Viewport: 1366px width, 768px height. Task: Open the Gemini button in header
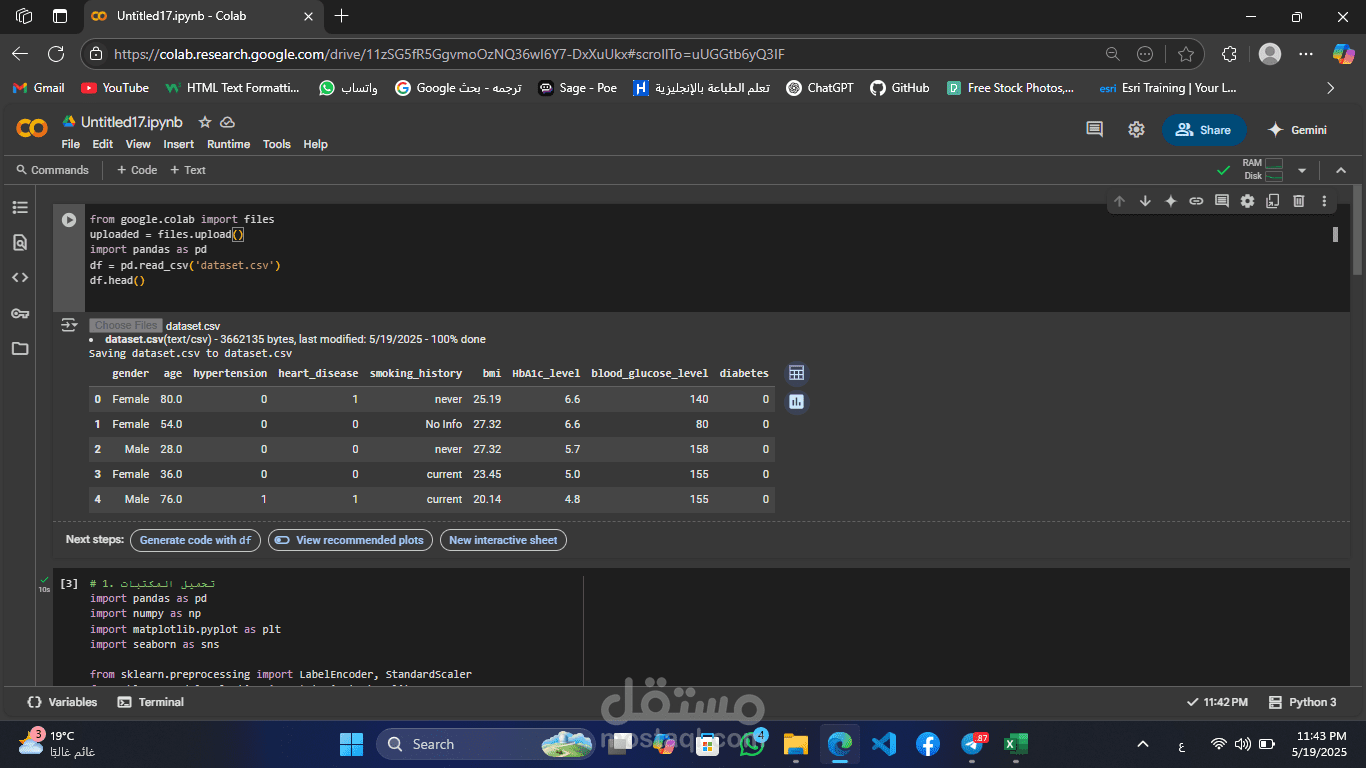pyautogui.click(x=1297, y=130)
